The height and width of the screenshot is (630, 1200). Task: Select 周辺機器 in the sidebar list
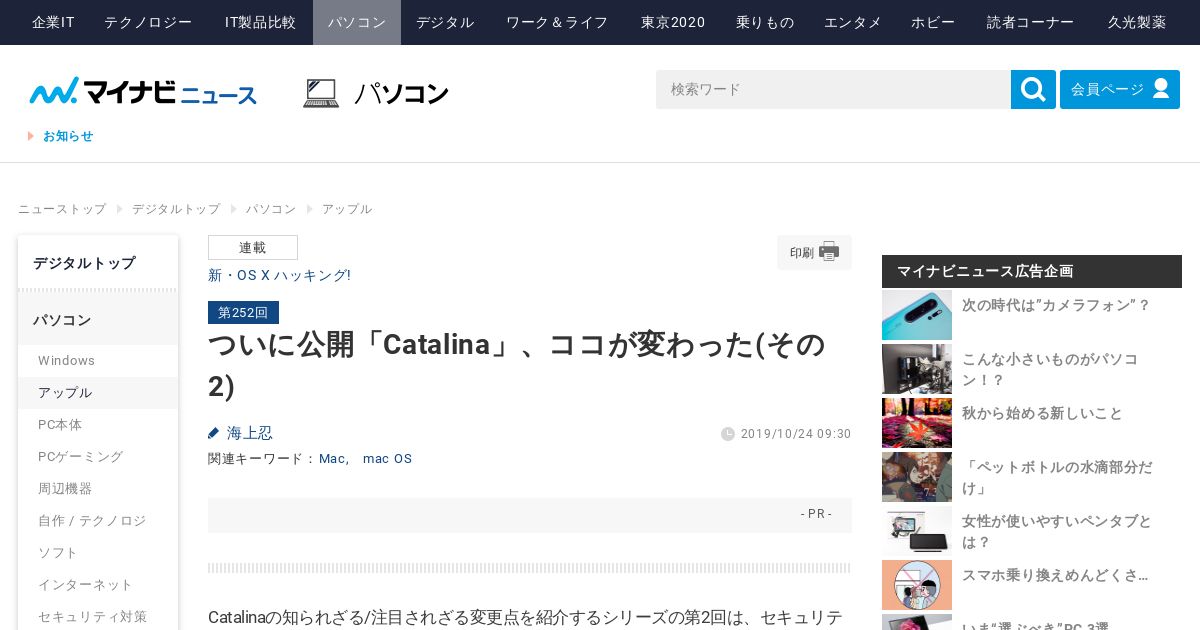pos(98,489)
